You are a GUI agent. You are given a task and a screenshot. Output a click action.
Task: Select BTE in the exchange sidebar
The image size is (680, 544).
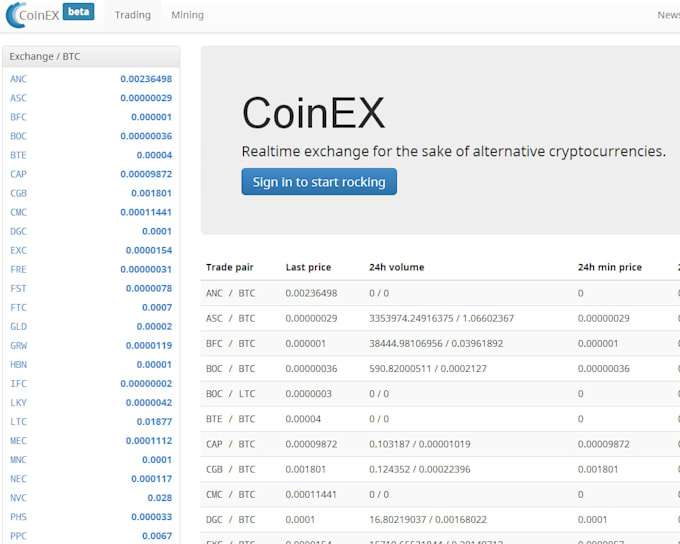(x=19, y=155)
